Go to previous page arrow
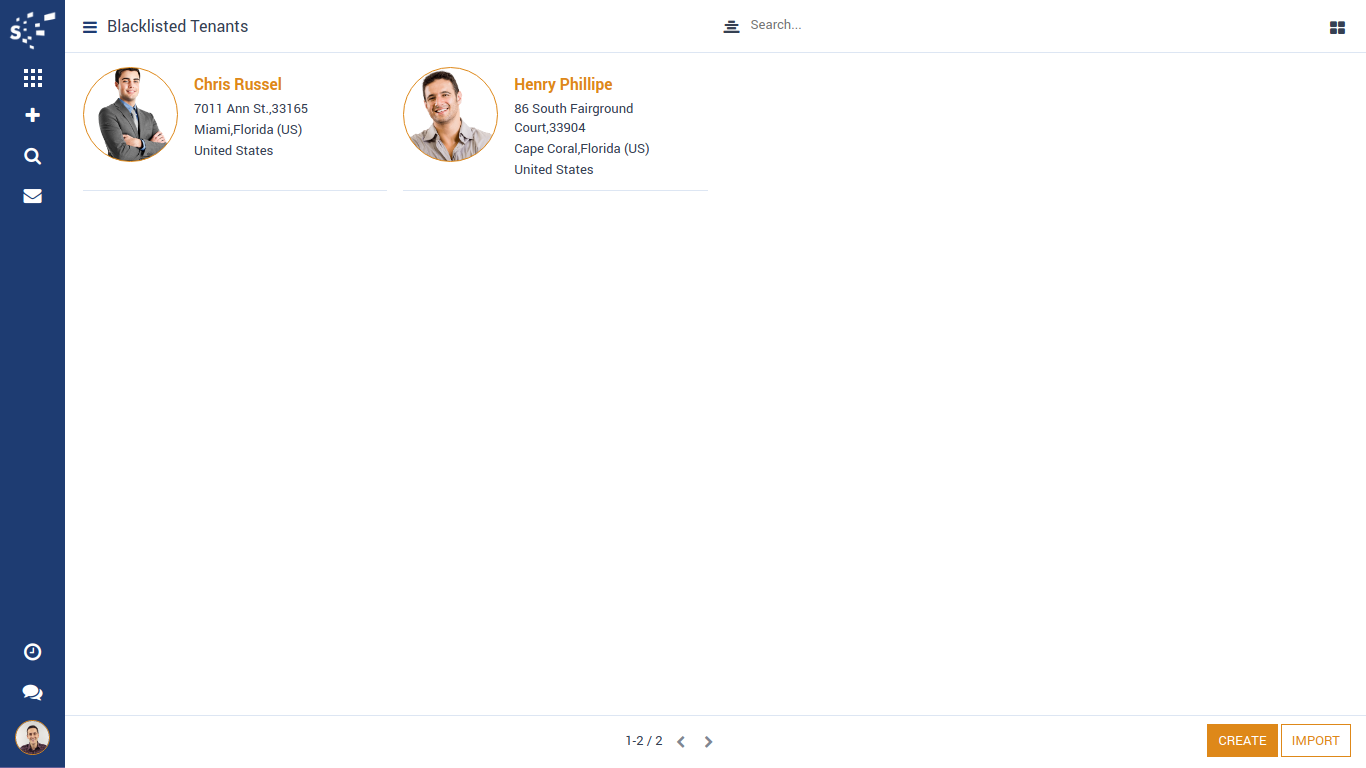Viewport: 1366px width, 768px height. pos(681,742)
